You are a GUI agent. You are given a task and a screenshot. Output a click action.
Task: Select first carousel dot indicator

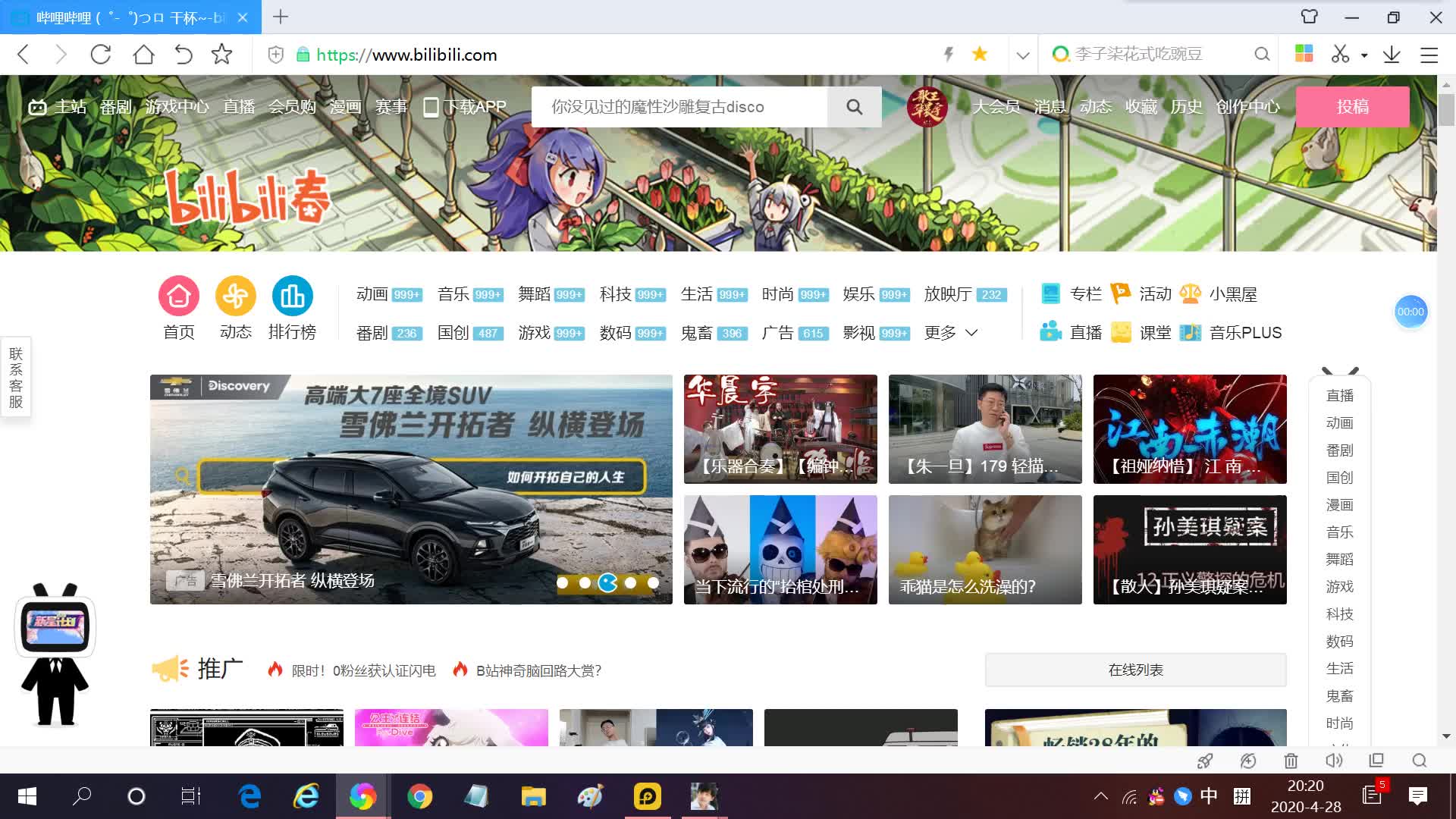(x=563, y=582)
